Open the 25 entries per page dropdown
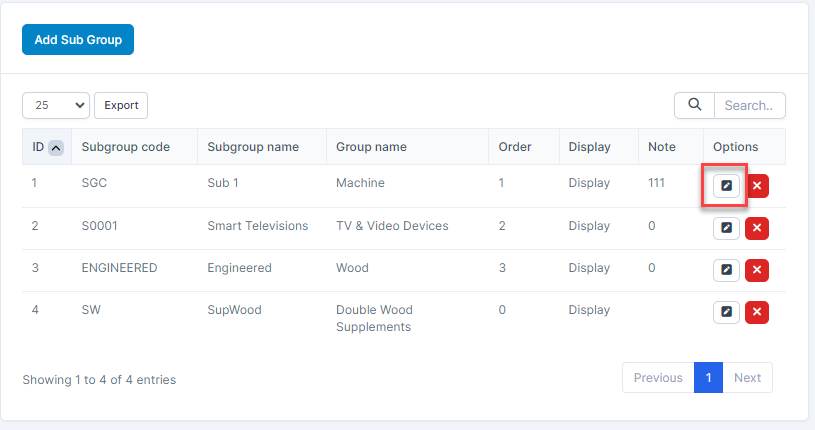 [x=56, y=105]
